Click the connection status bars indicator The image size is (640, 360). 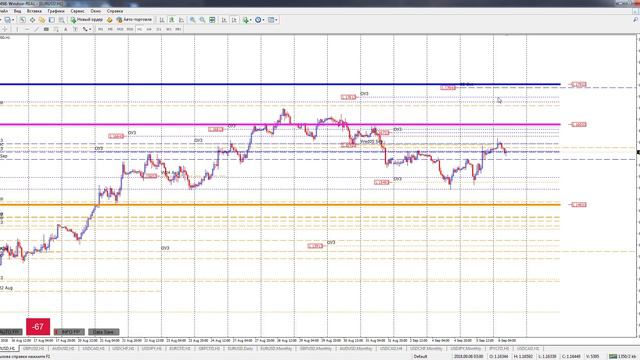point(613,356)
